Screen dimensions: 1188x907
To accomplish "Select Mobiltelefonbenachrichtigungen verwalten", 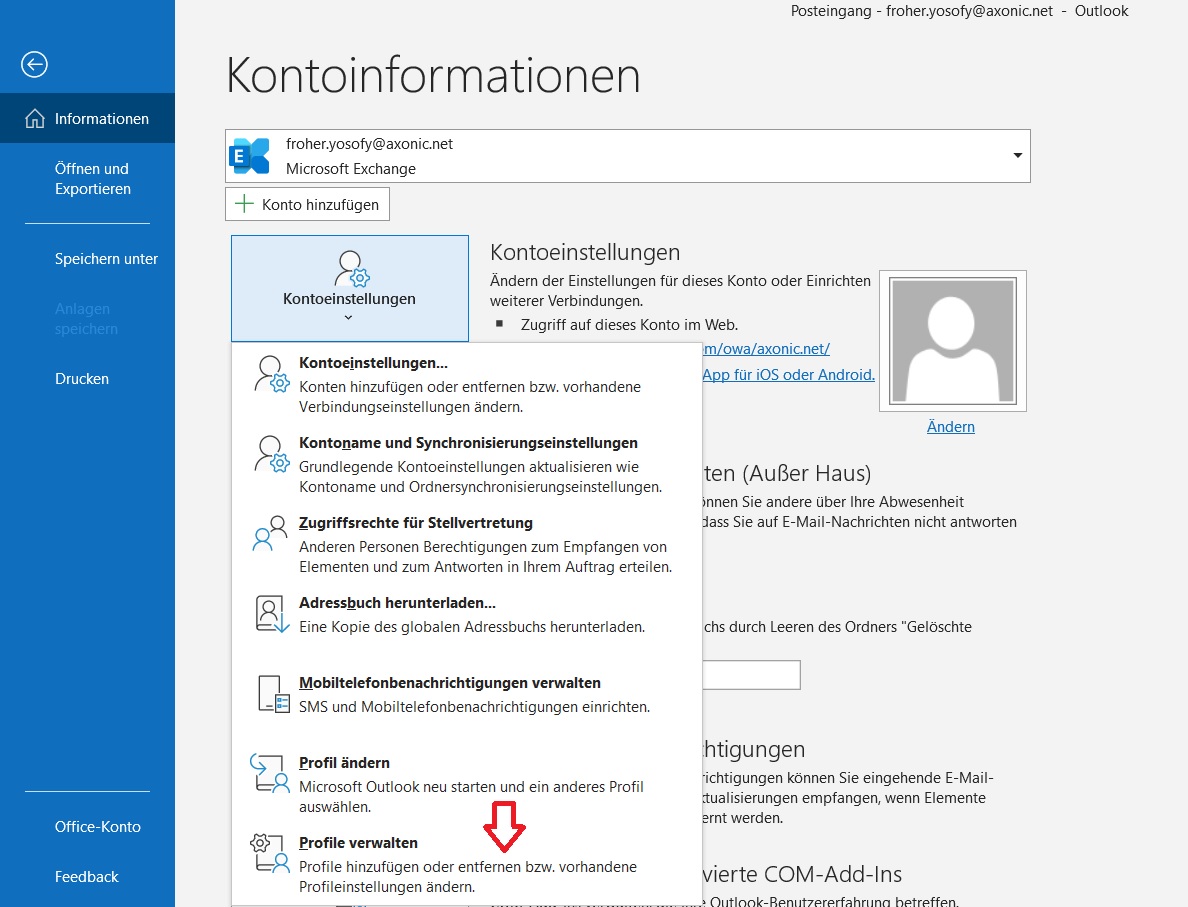I will coord(466,694).
